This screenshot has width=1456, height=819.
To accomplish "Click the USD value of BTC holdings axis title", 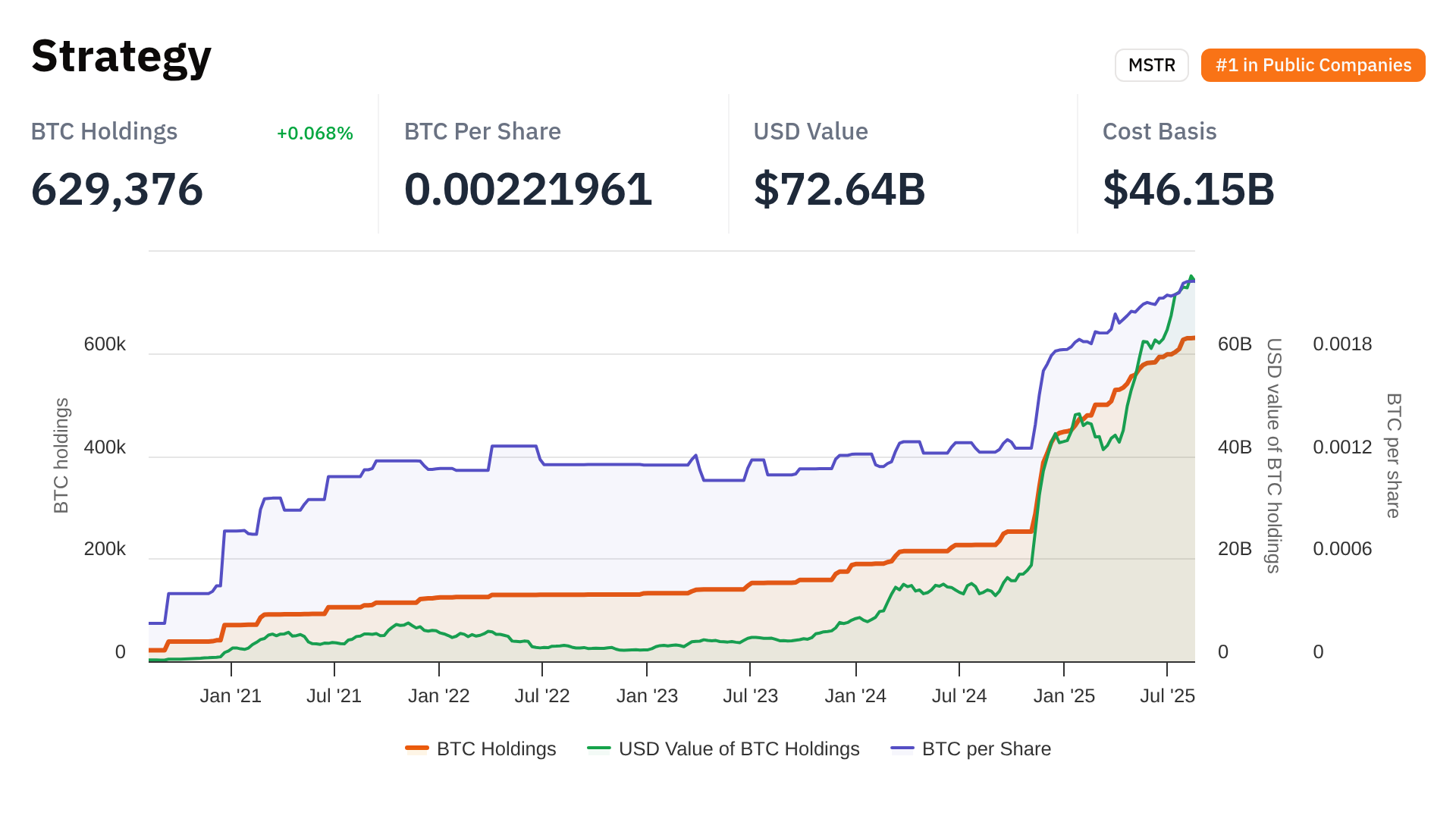I will tap(1274, 455).
